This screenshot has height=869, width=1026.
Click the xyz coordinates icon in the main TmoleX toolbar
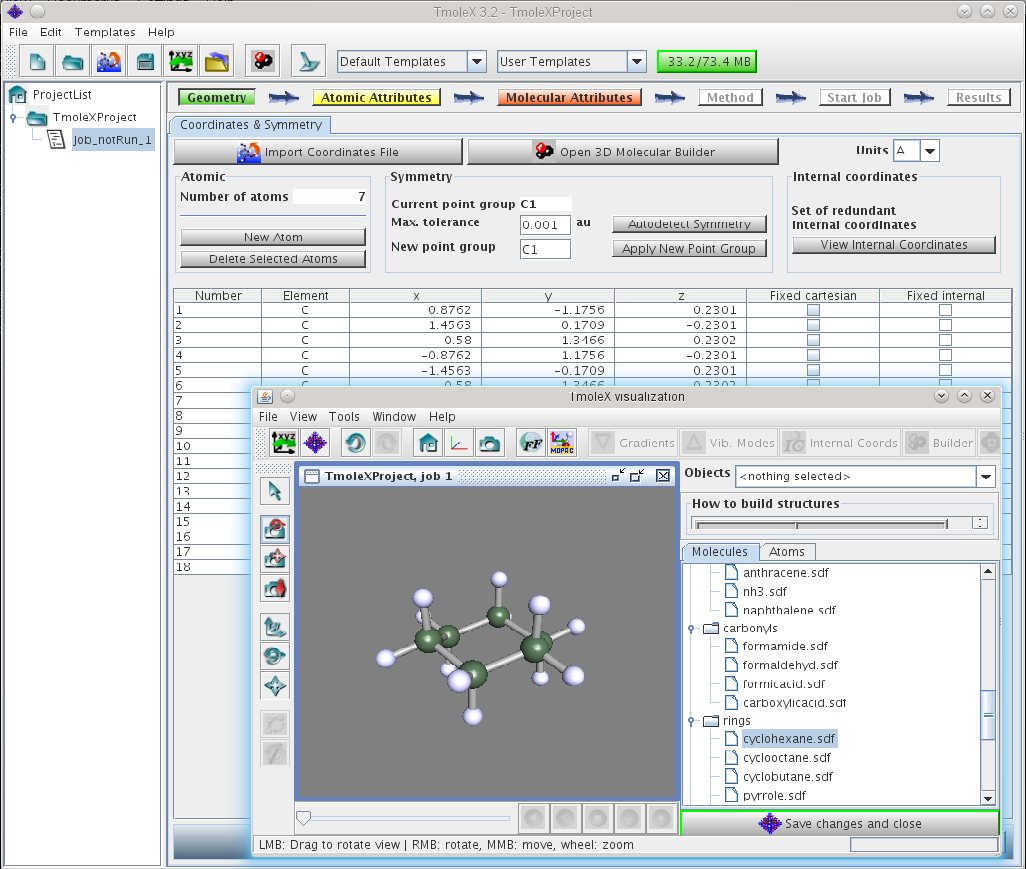(x=181, y=62)
